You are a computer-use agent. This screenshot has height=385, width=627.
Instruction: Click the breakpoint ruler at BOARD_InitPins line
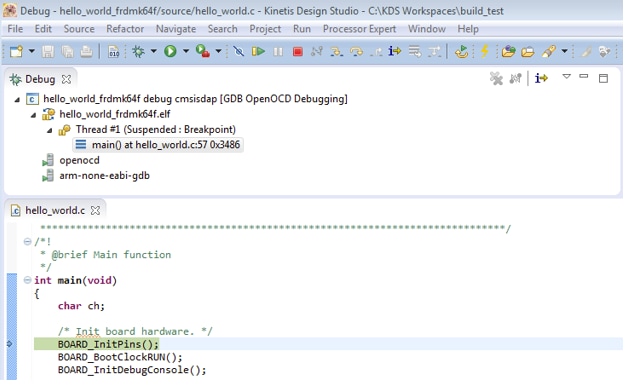point(11,344)
